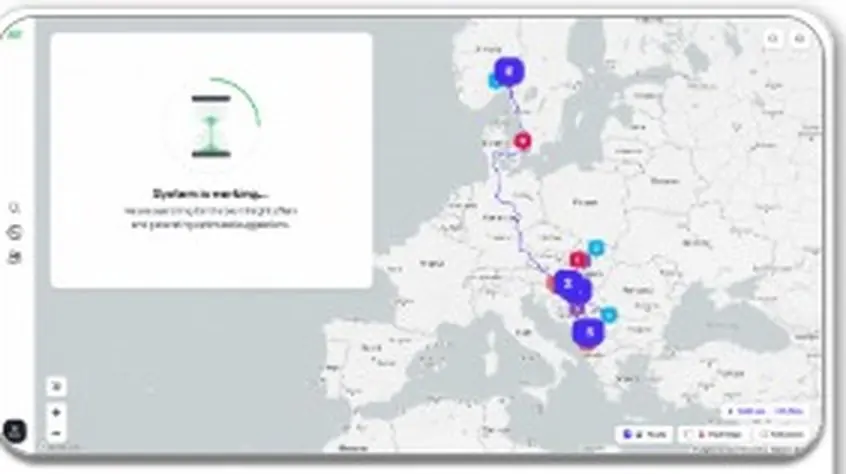The height and width of the screenshot is (474, 846).
Task: Select the red marker near Denmark
Action: [522, 141]
